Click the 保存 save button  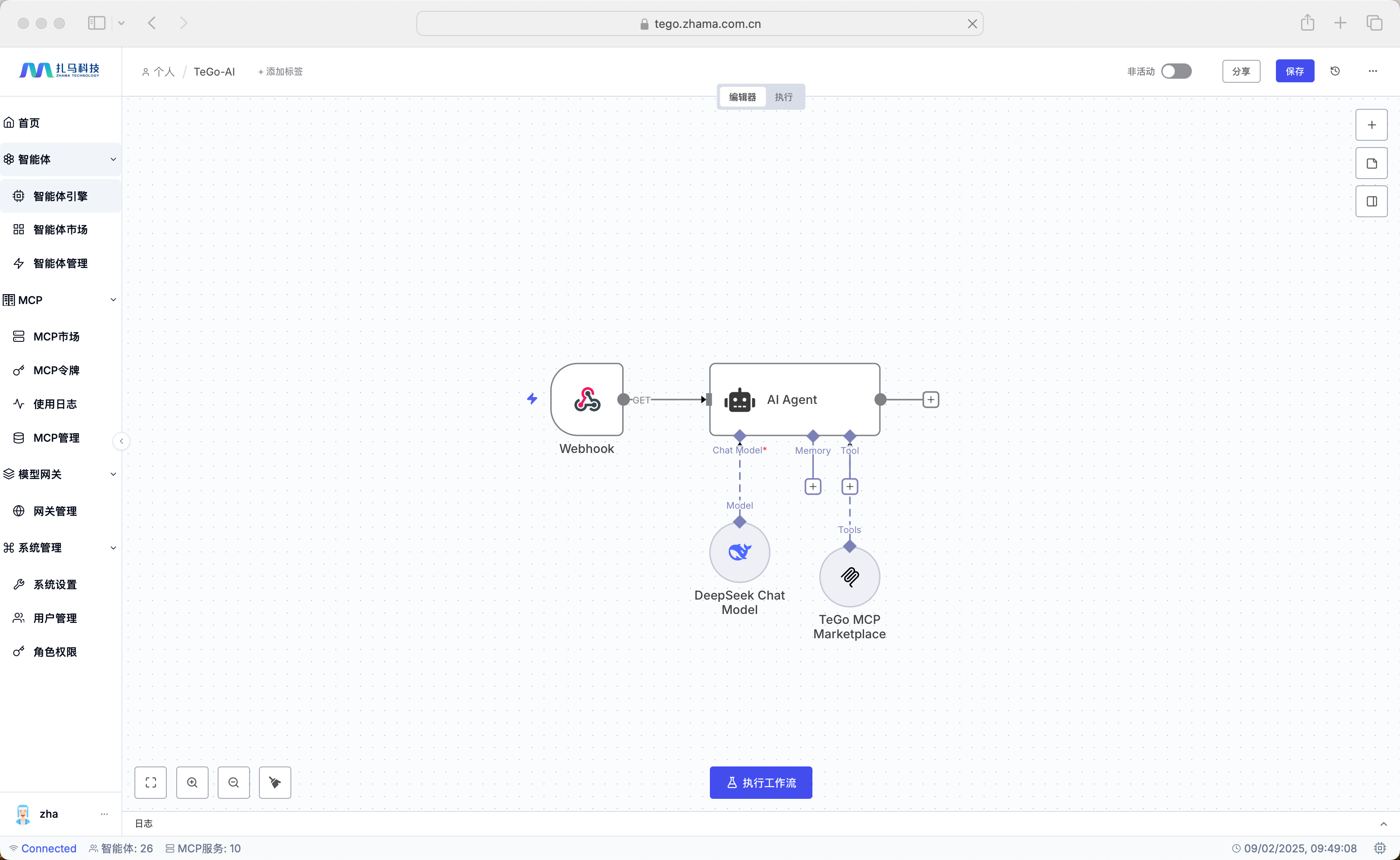pos(1294,71)
